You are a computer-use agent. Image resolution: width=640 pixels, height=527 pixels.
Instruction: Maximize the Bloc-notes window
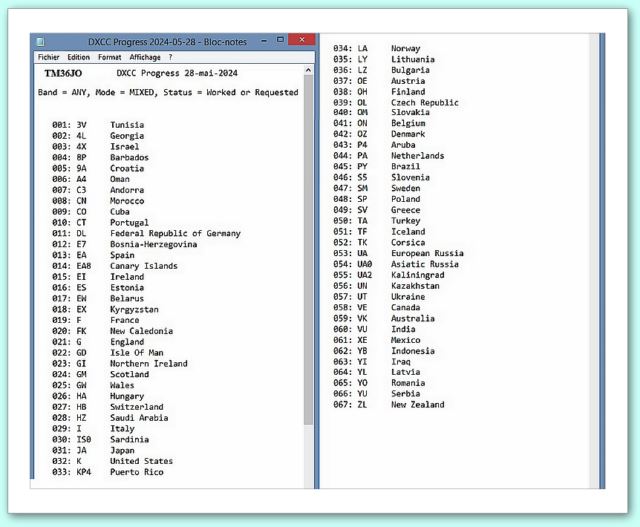[280, 41]
